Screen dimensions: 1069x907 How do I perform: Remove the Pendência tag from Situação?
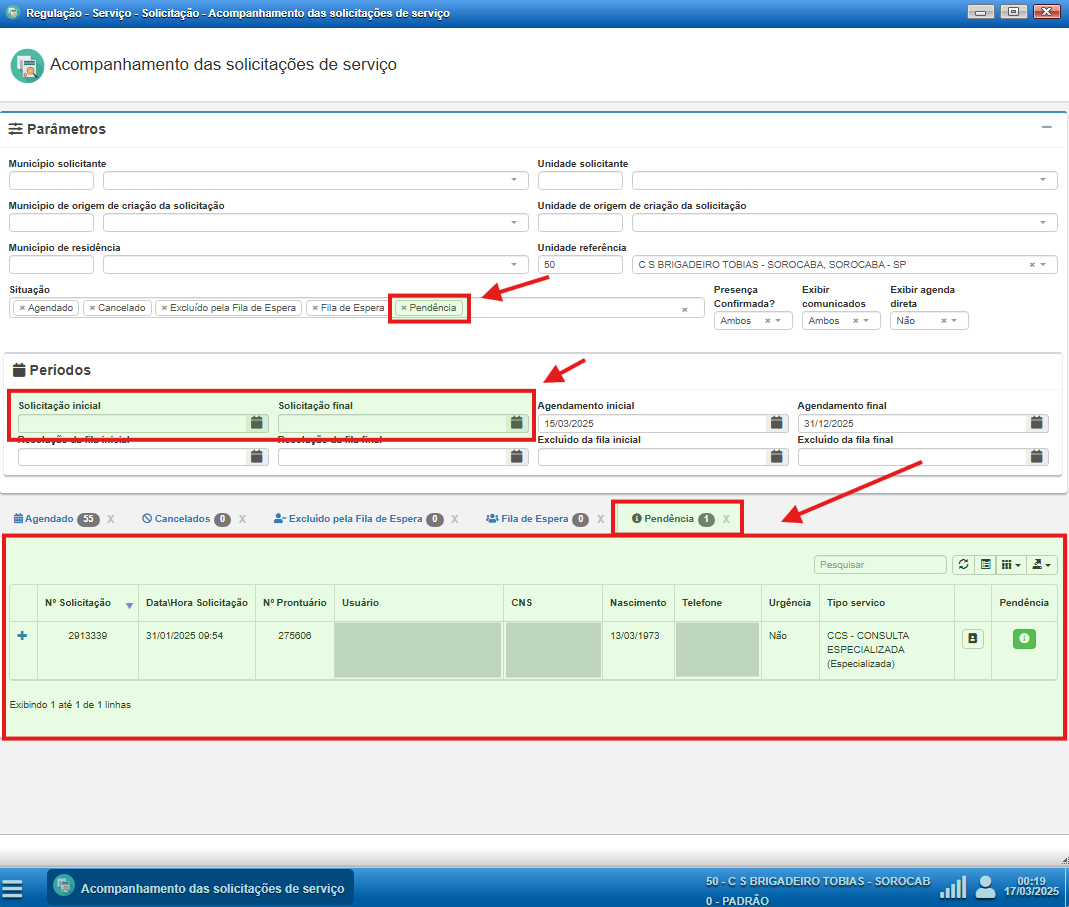403,308
